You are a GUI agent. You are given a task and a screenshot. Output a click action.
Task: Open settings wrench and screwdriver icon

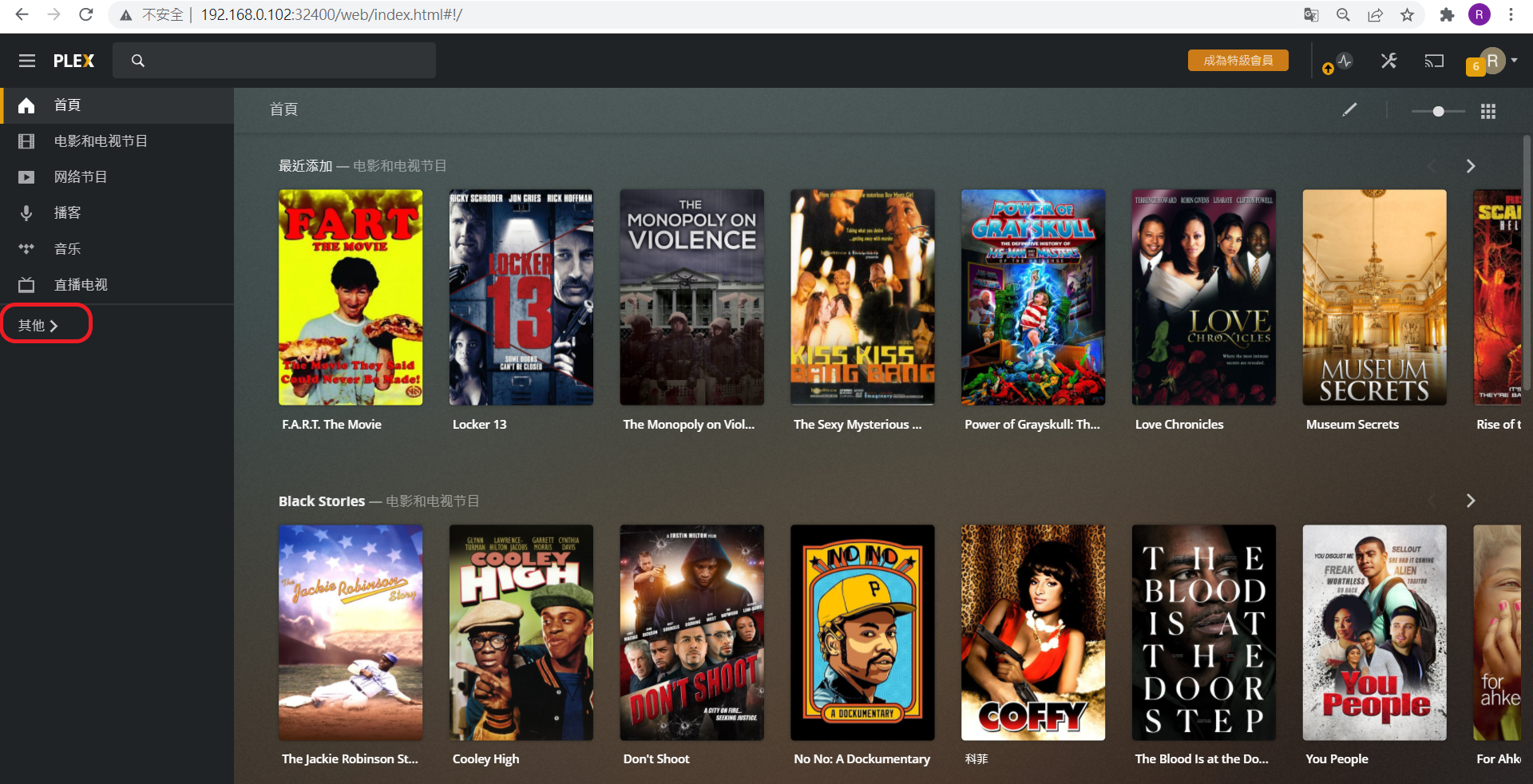[x=1389, y=61]
